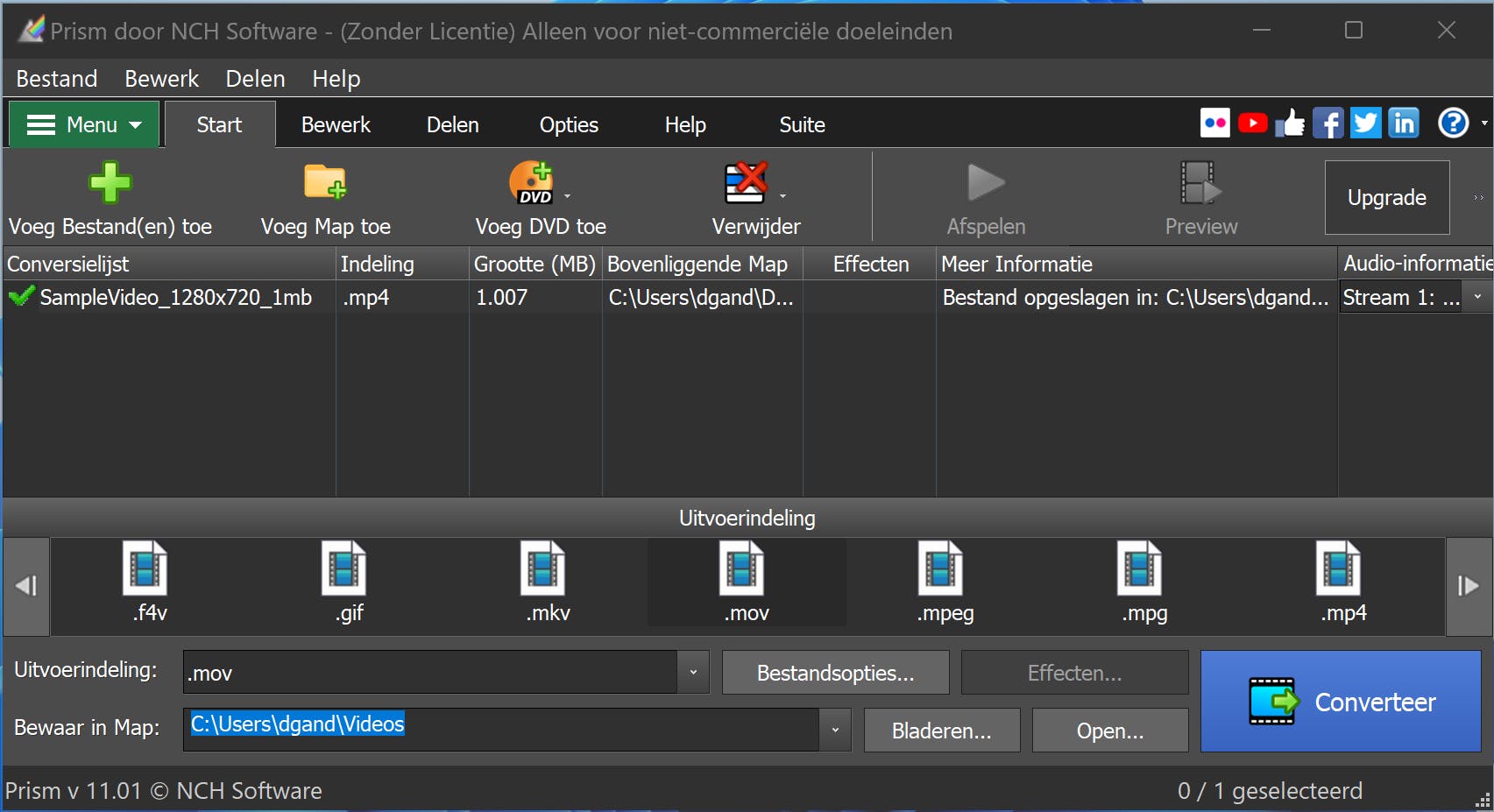This screenshot has width=1494, height=812.
Task: Select the .mpeg output format icon
Action: 941,568
